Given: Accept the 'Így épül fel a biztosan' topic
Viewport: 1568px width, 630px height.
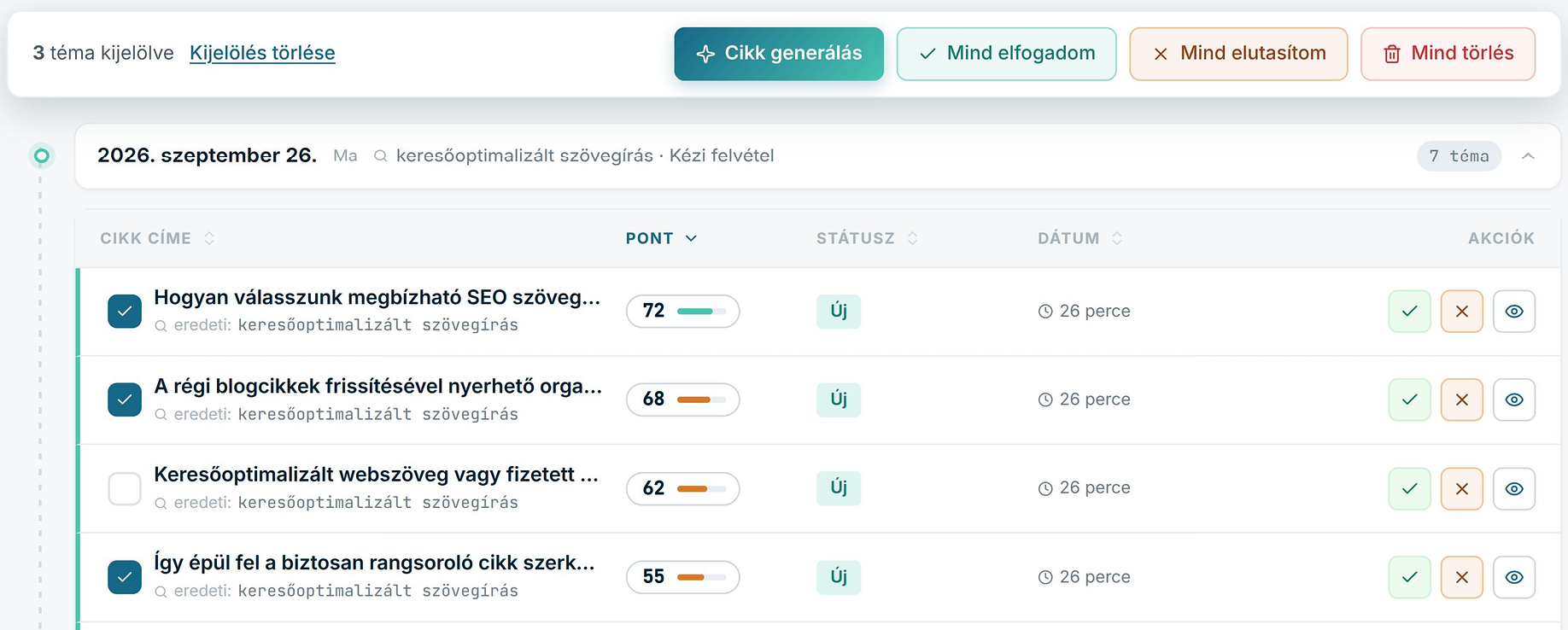Looking at the screenshot, I should coord(1410,577).
